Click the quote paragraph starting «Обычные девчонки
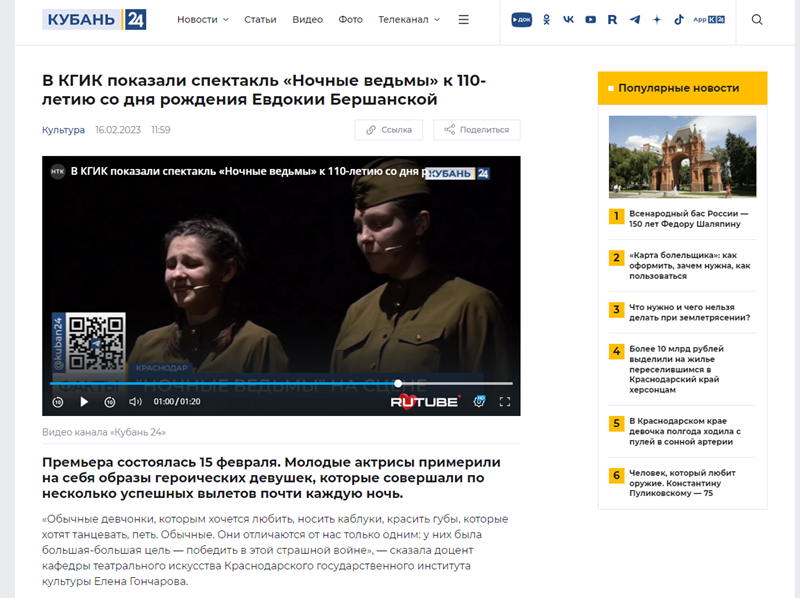800x598 pixels. (x=275, y=550)
